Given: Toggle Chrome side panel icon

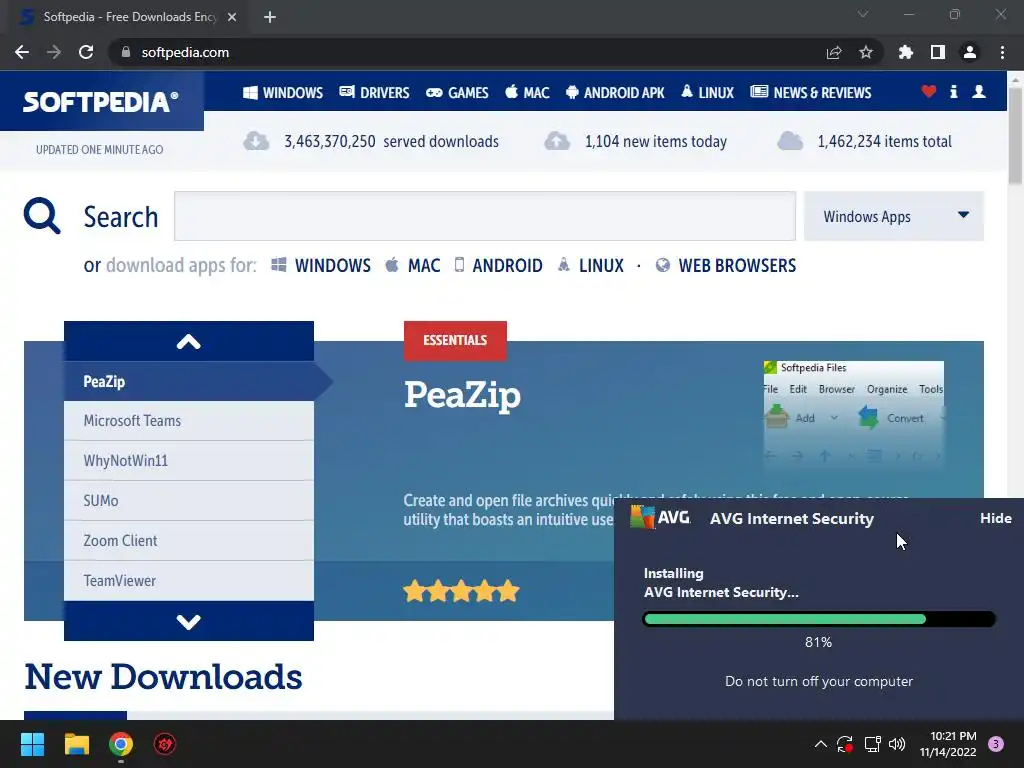Looking at the screenshot, I should point(938,52).
